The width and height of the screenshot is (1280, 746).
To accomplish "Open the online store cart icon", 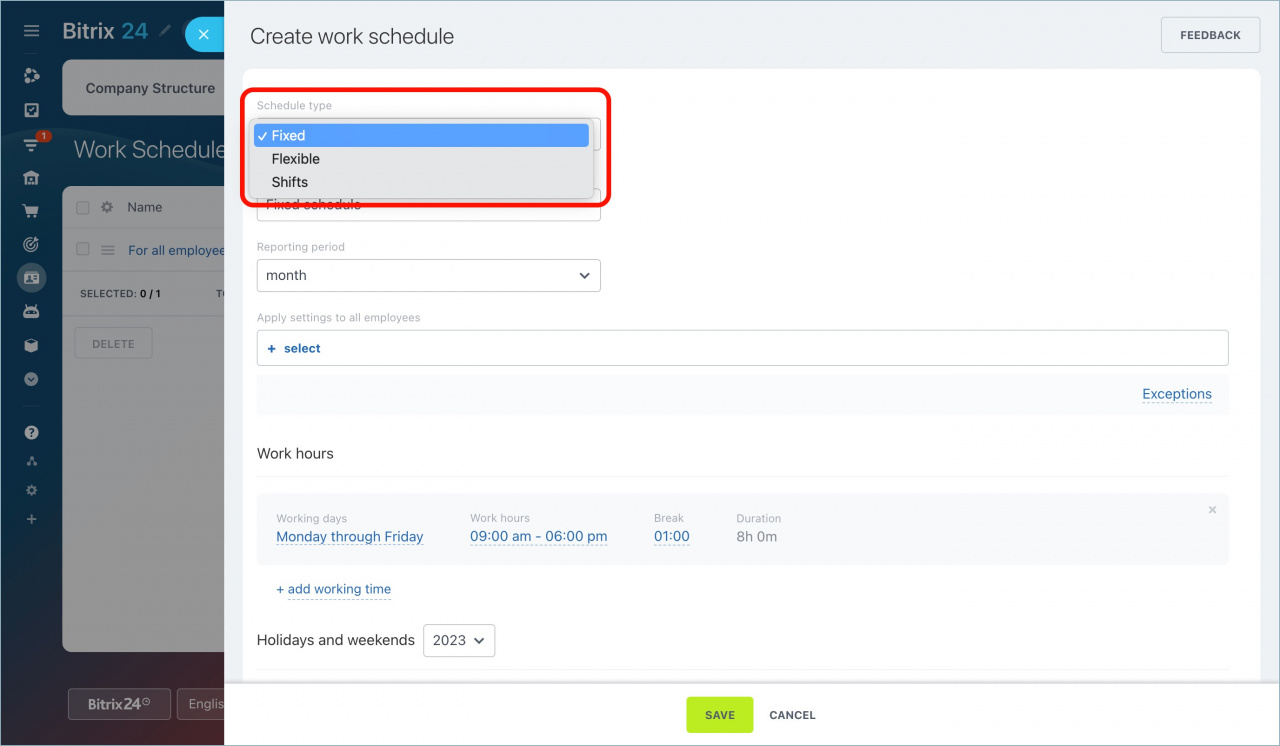I will click(x=31, y=211).
